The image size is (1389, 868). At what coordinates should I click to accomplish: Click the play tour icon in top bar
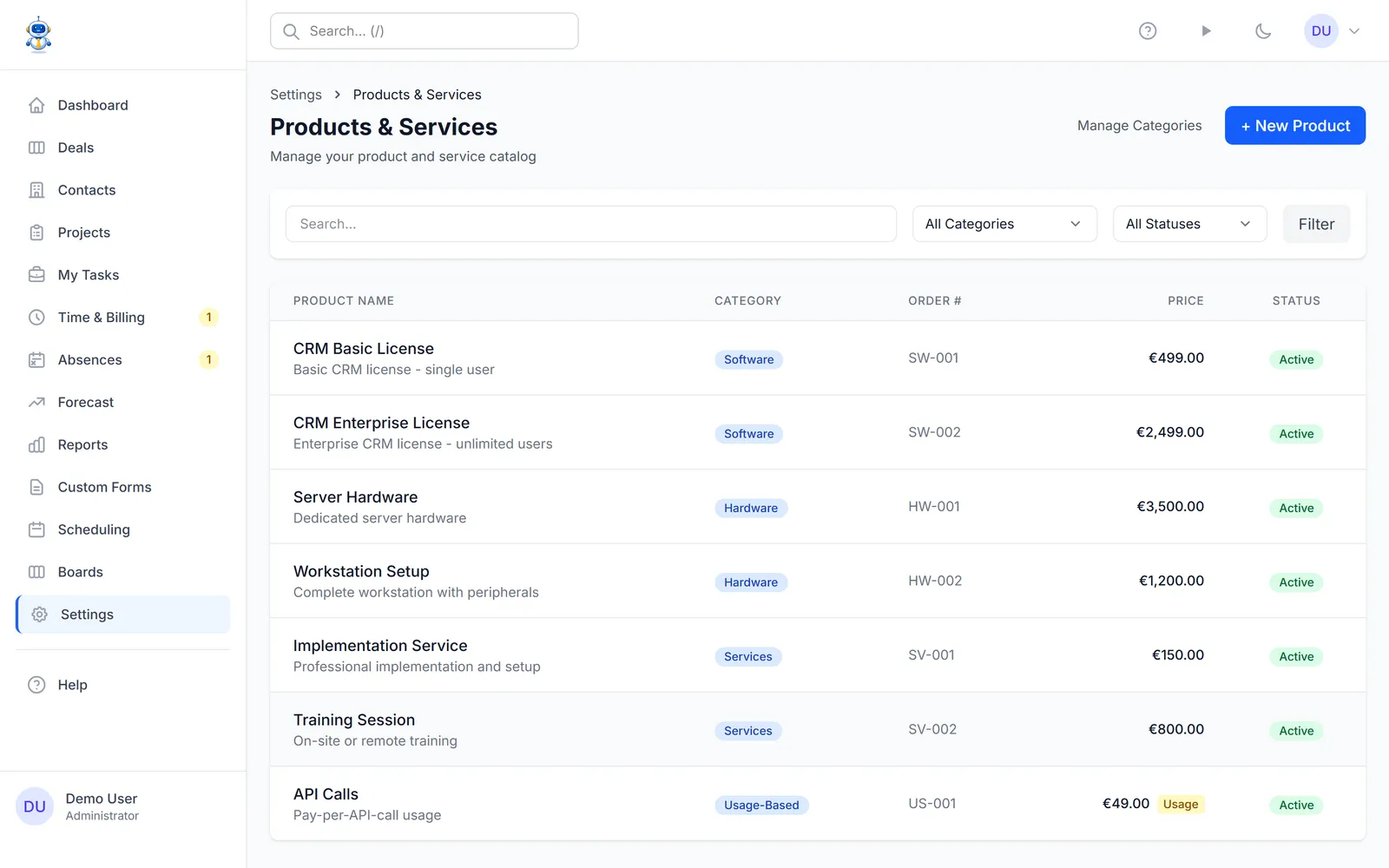coord(1206,31)
